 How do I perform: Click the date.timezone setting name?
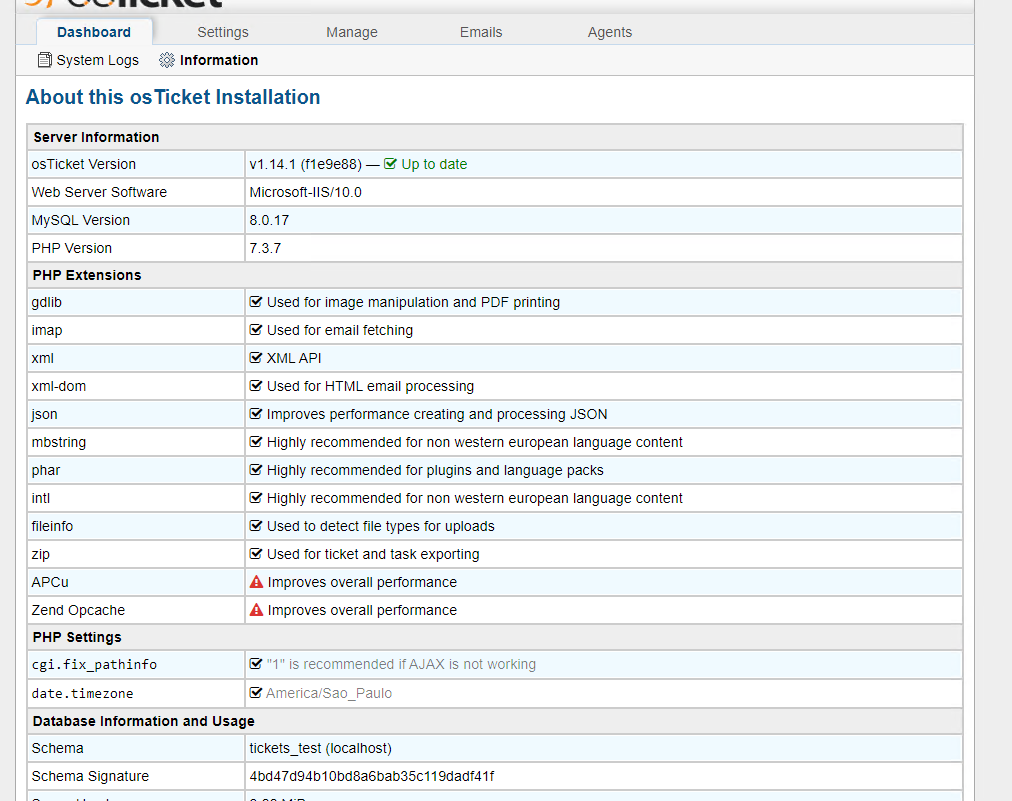point(83,693)
